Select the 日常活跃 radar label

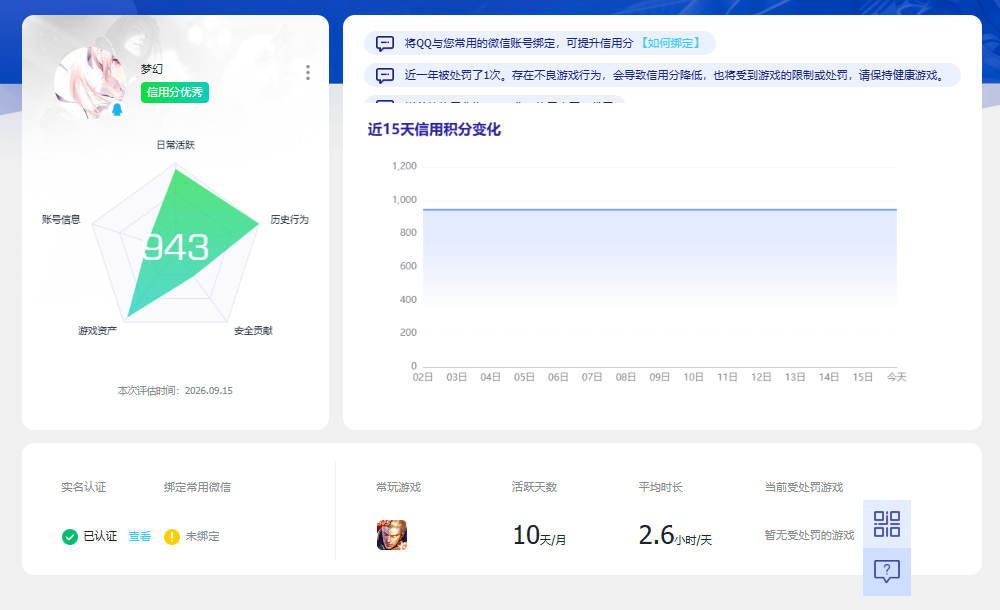point(175,145)
